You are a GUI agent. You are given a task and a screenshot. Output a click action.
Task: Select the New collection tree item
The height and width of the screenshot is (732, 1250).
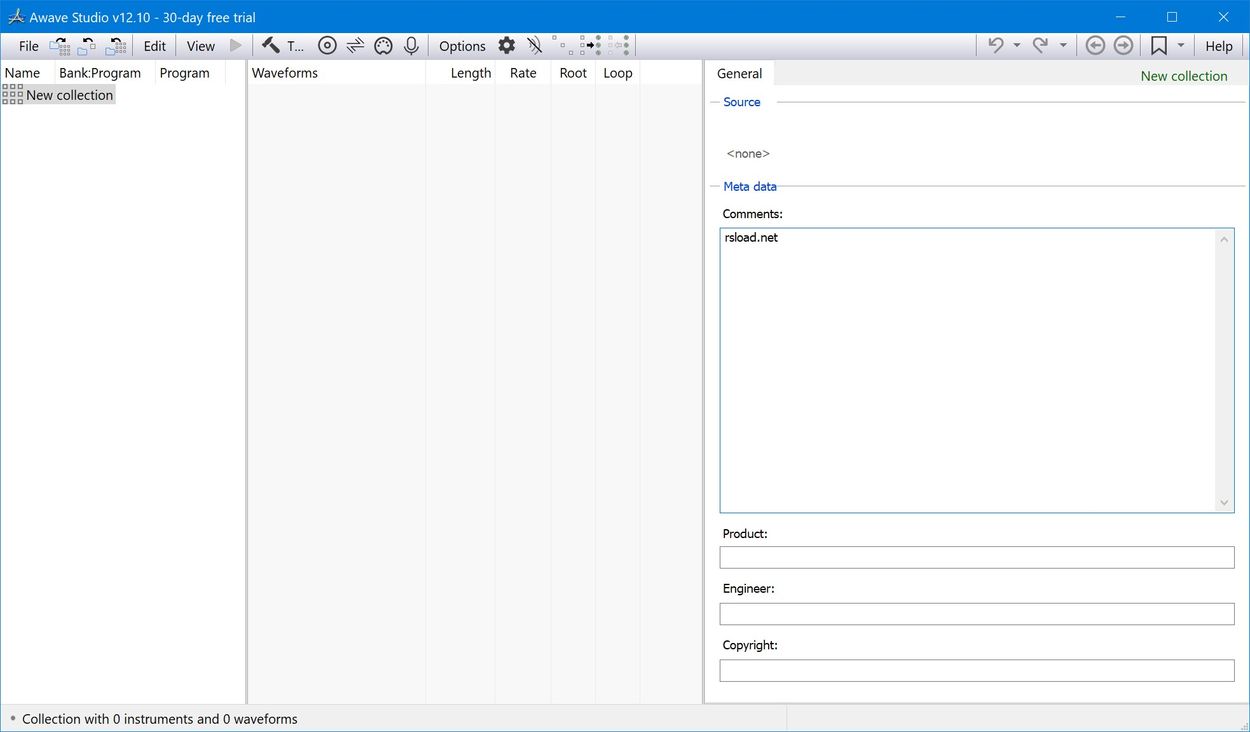click(x=58, y=95)
